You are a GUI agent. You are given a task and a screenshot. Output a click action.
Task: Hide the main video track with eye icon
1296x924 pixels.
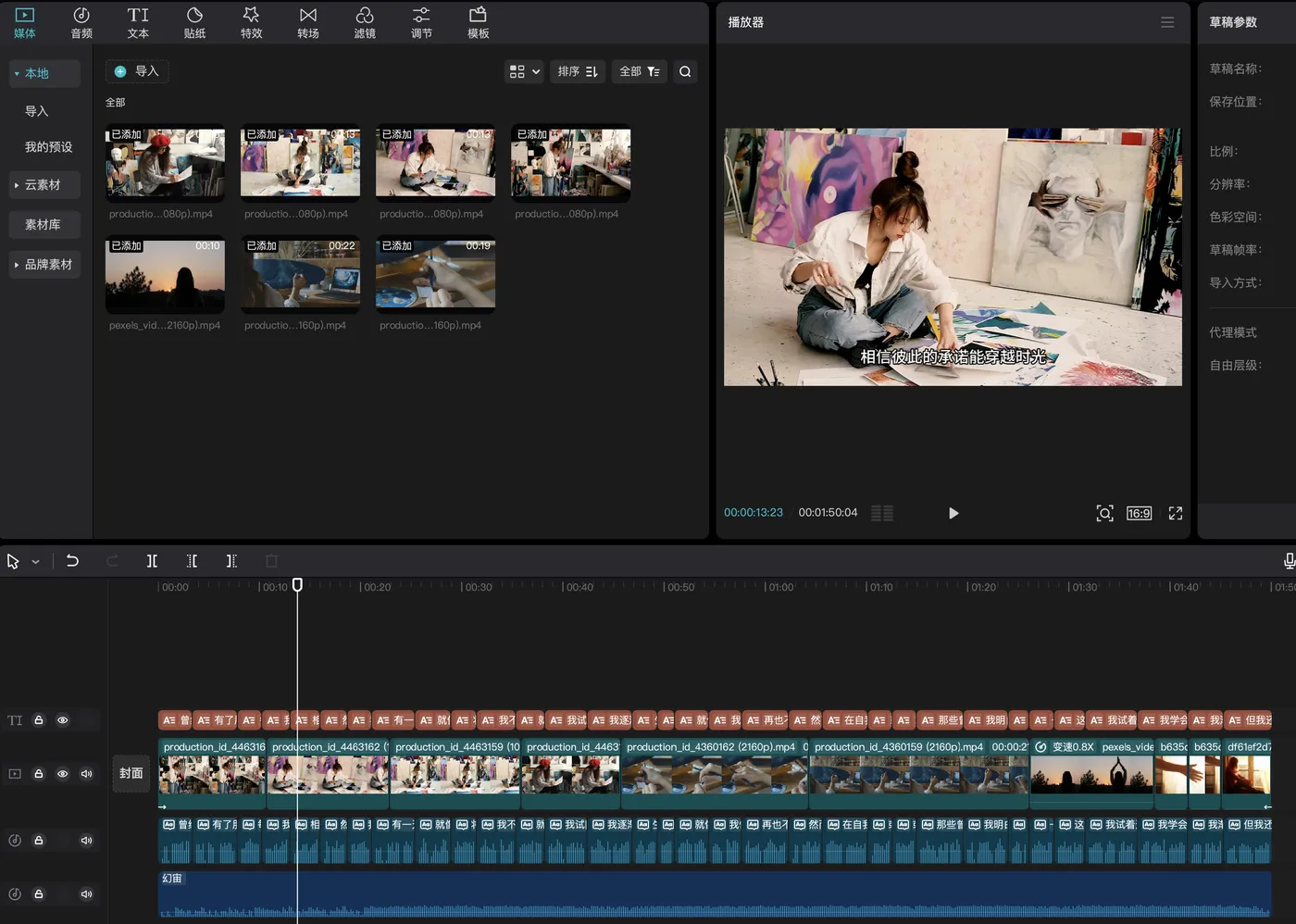coord(63,774)
